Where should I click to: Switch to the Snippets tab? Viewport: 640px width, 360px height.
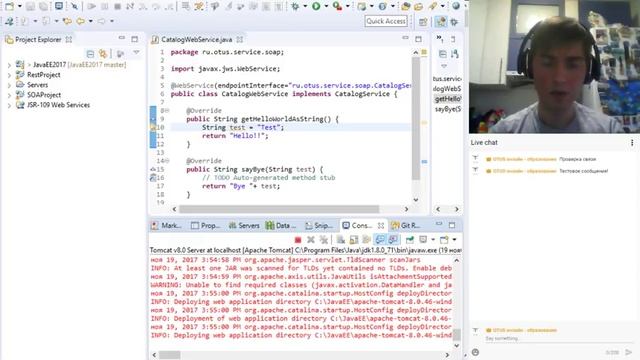click(x=319, y=225)
